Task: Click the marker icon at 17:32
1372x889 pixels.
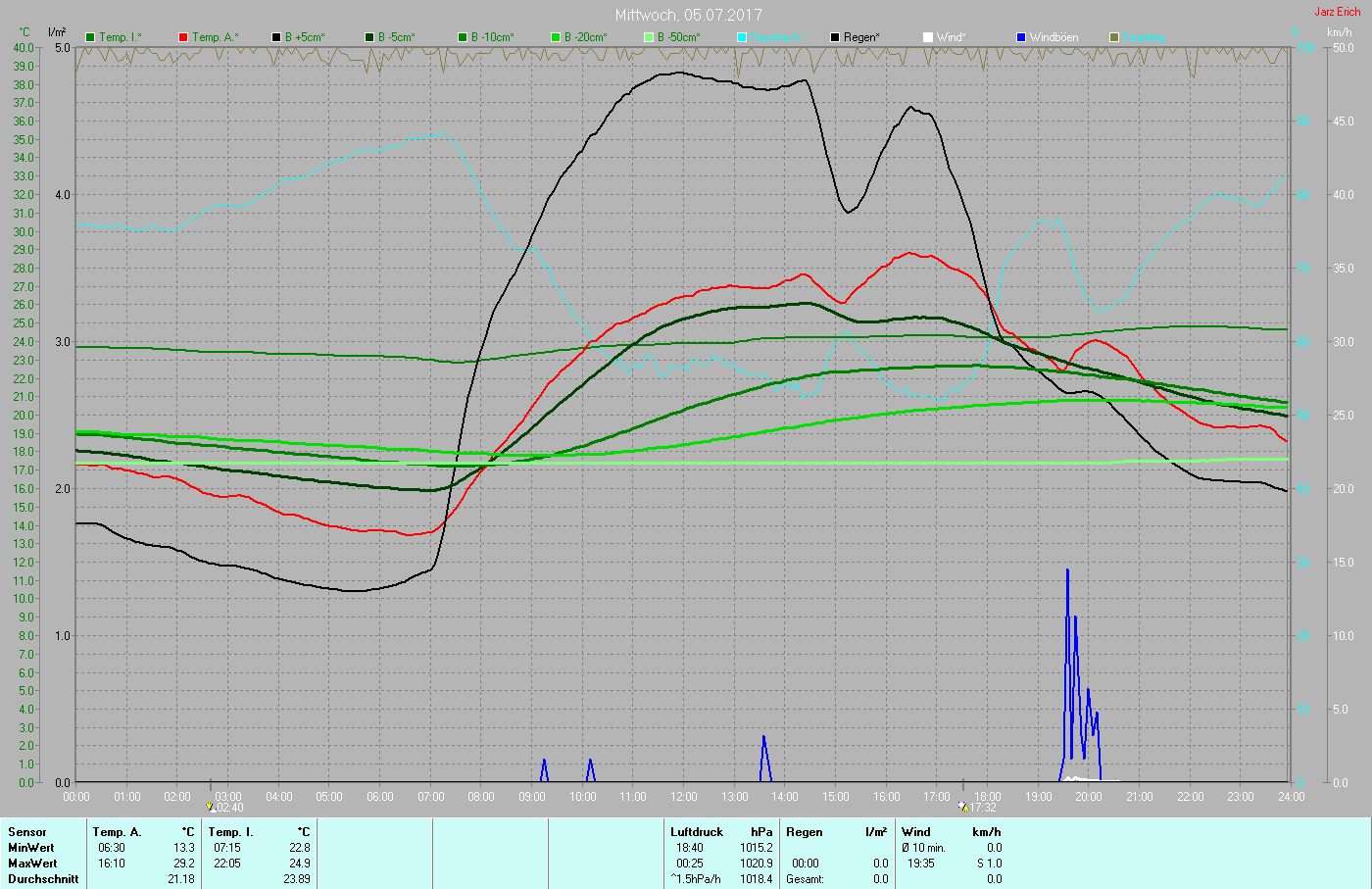Action: (963, 807)
